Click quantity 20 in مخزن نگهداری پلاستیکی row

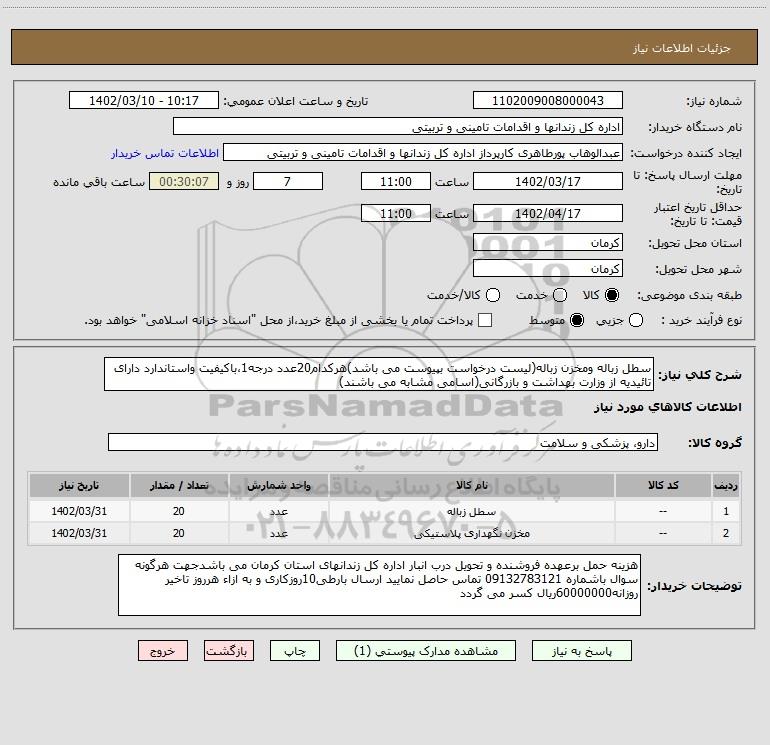(179, 533)
